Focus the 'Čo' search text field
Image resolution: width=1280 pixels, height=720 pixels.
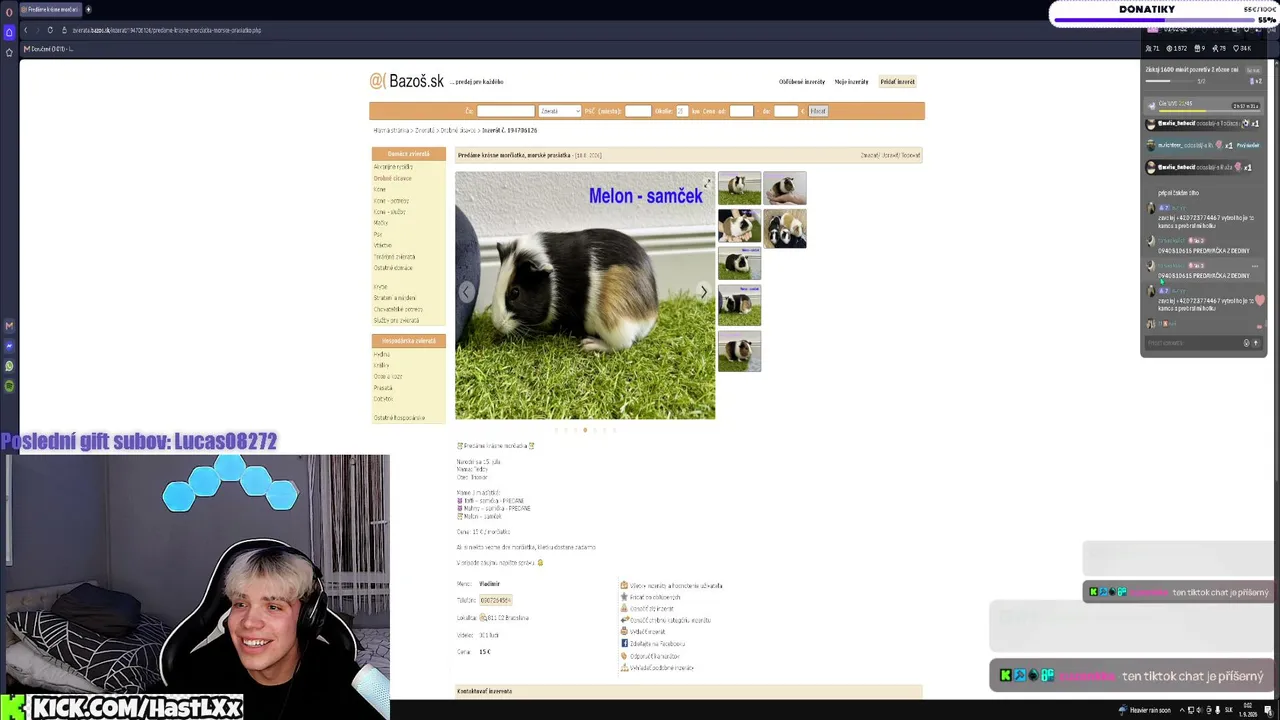coord(506,111)
